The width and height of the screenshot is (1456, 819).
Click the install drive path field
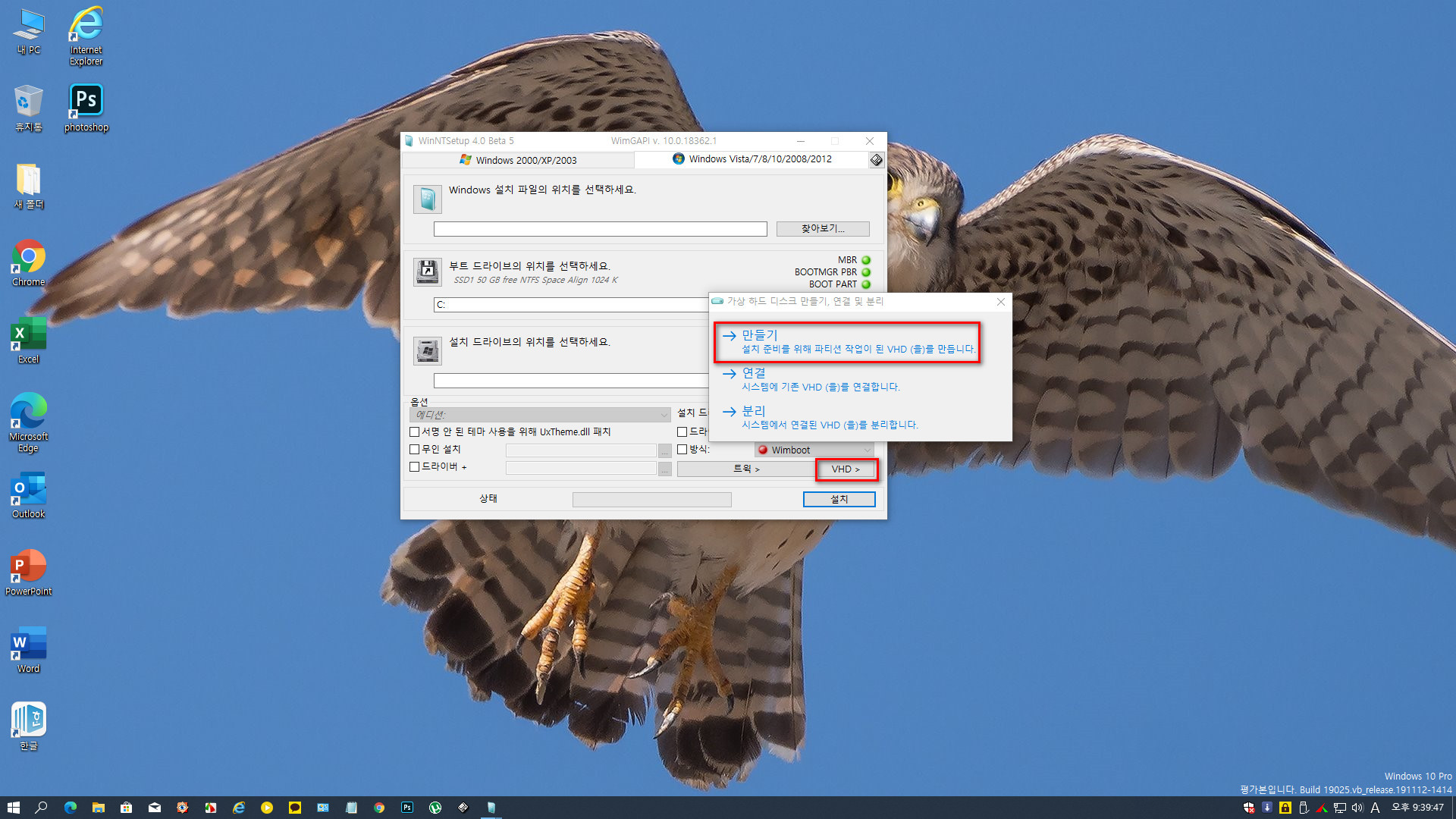pyautogui.click(x=570, y=381)
